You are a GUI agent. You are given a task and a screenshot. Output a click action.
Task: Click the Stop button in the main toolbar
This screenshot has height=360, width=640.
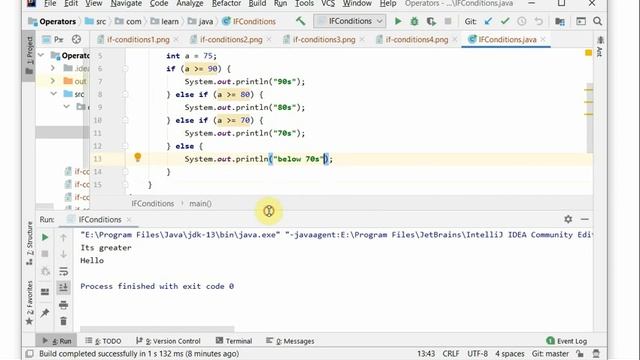[x=448, y=21]
